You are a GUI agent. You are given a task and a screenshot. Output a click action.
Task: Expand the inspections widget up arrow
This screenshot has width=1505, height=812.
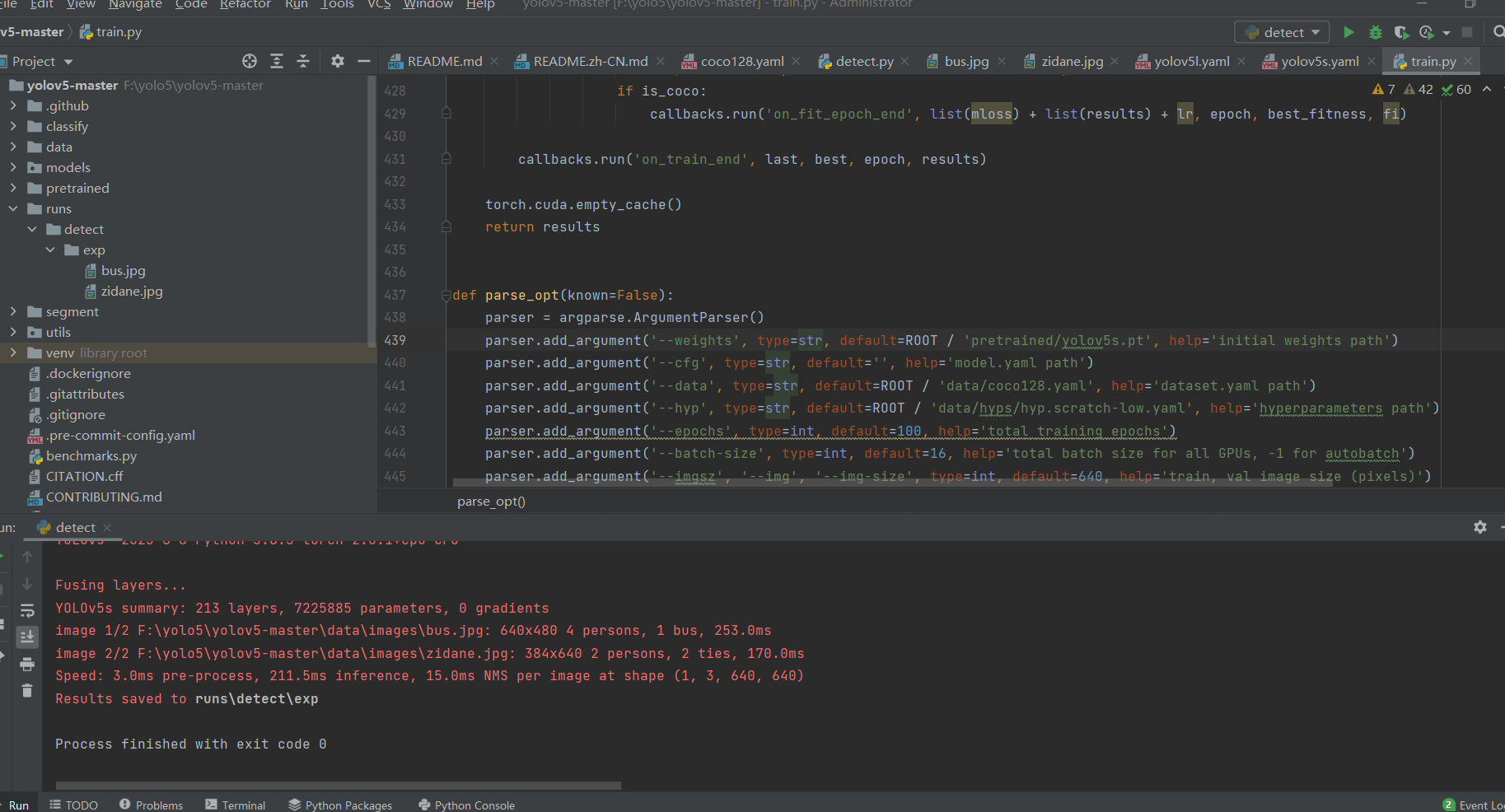(1487, 89)
